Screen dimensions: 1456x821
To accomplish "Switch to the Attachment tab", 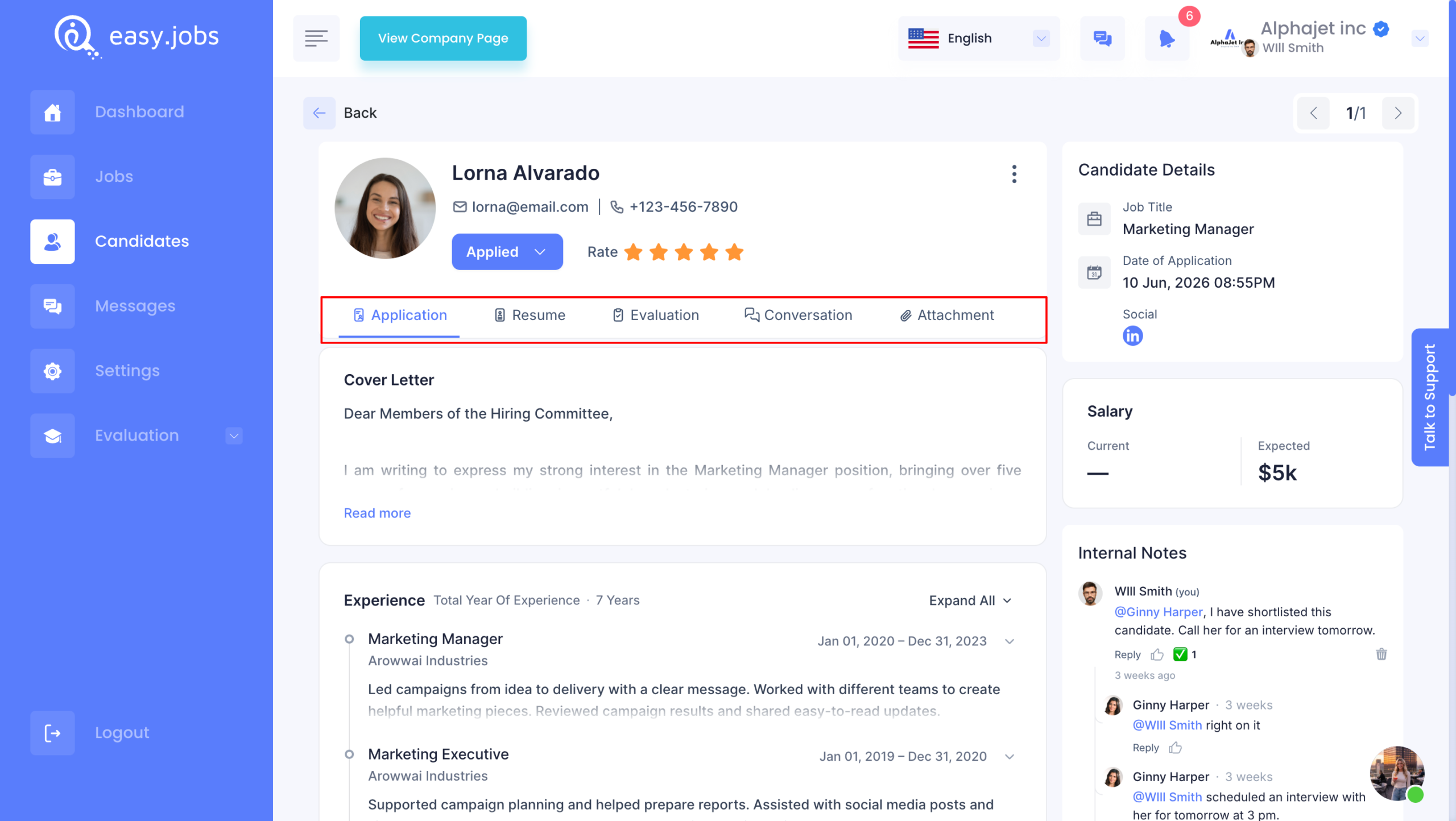I will coord(947,316).
